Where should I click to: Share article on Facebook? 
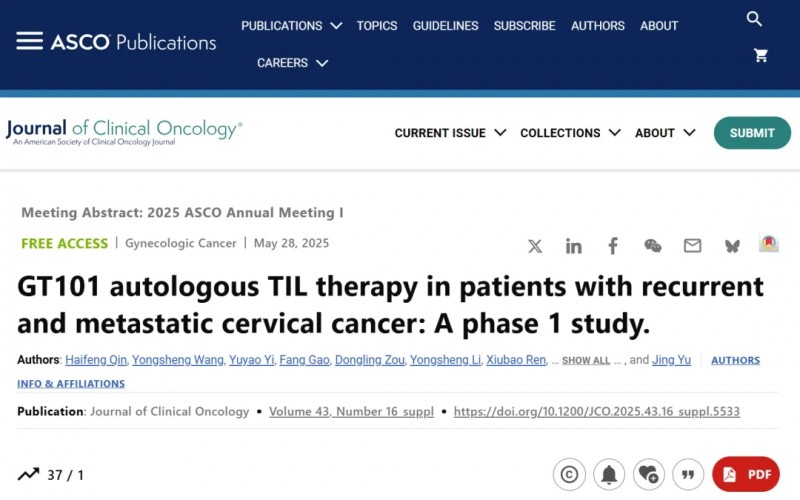[613, 246]
